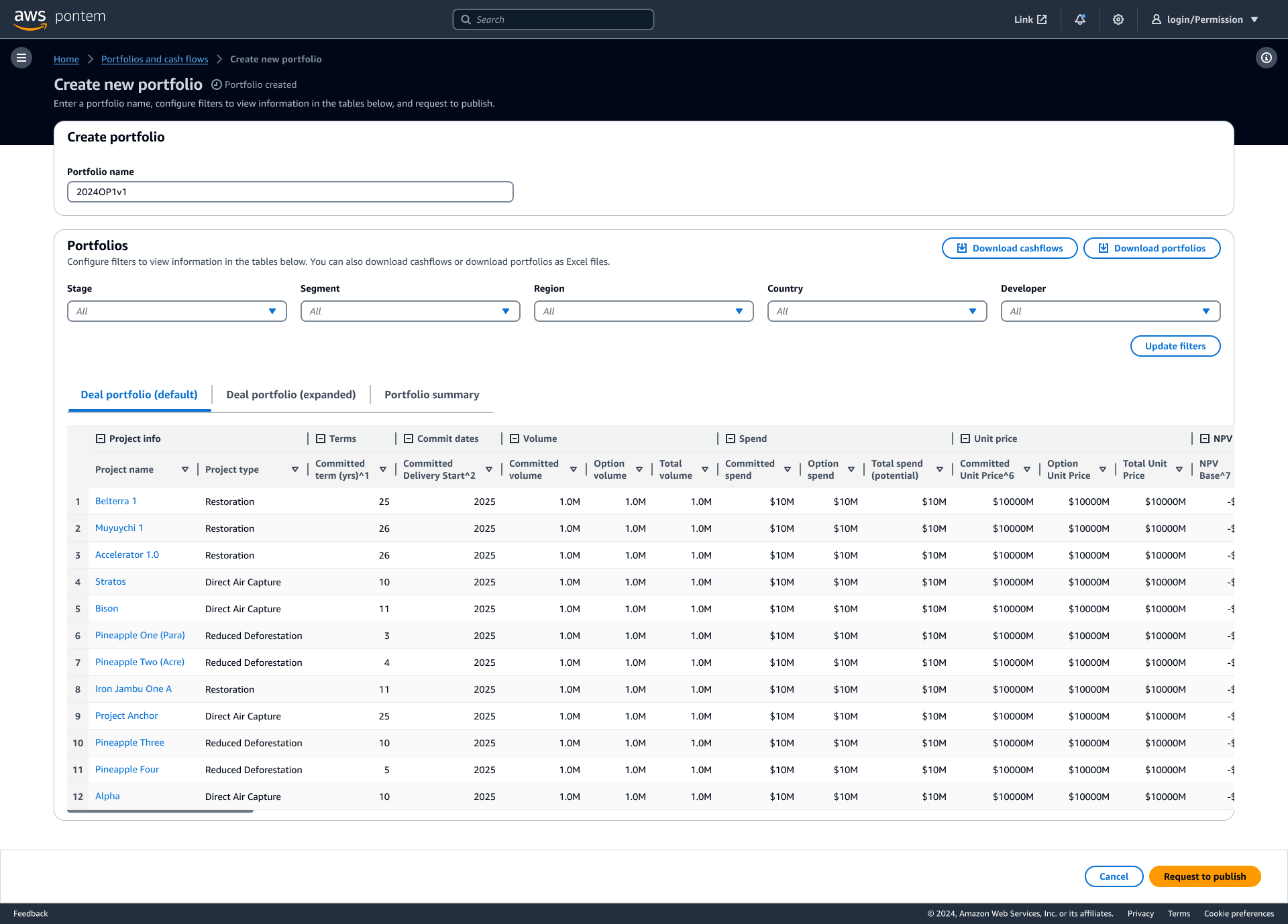Click the external Link icon in header
This screenshot has height=924, width=1288.
pyautogui.click(x=1042, y=19)
